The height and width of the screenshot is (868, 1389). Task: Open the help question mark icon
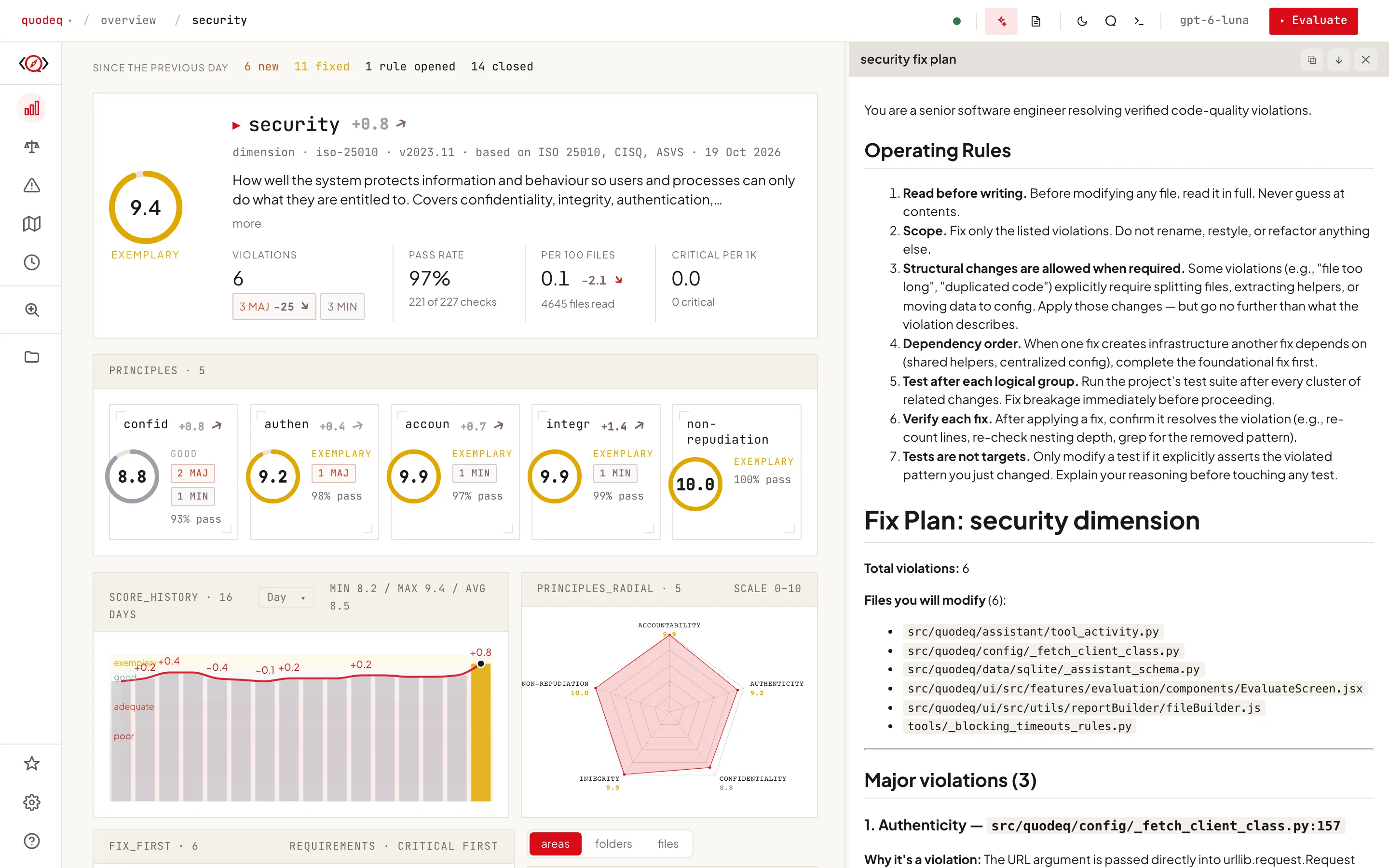pos(31,841)
